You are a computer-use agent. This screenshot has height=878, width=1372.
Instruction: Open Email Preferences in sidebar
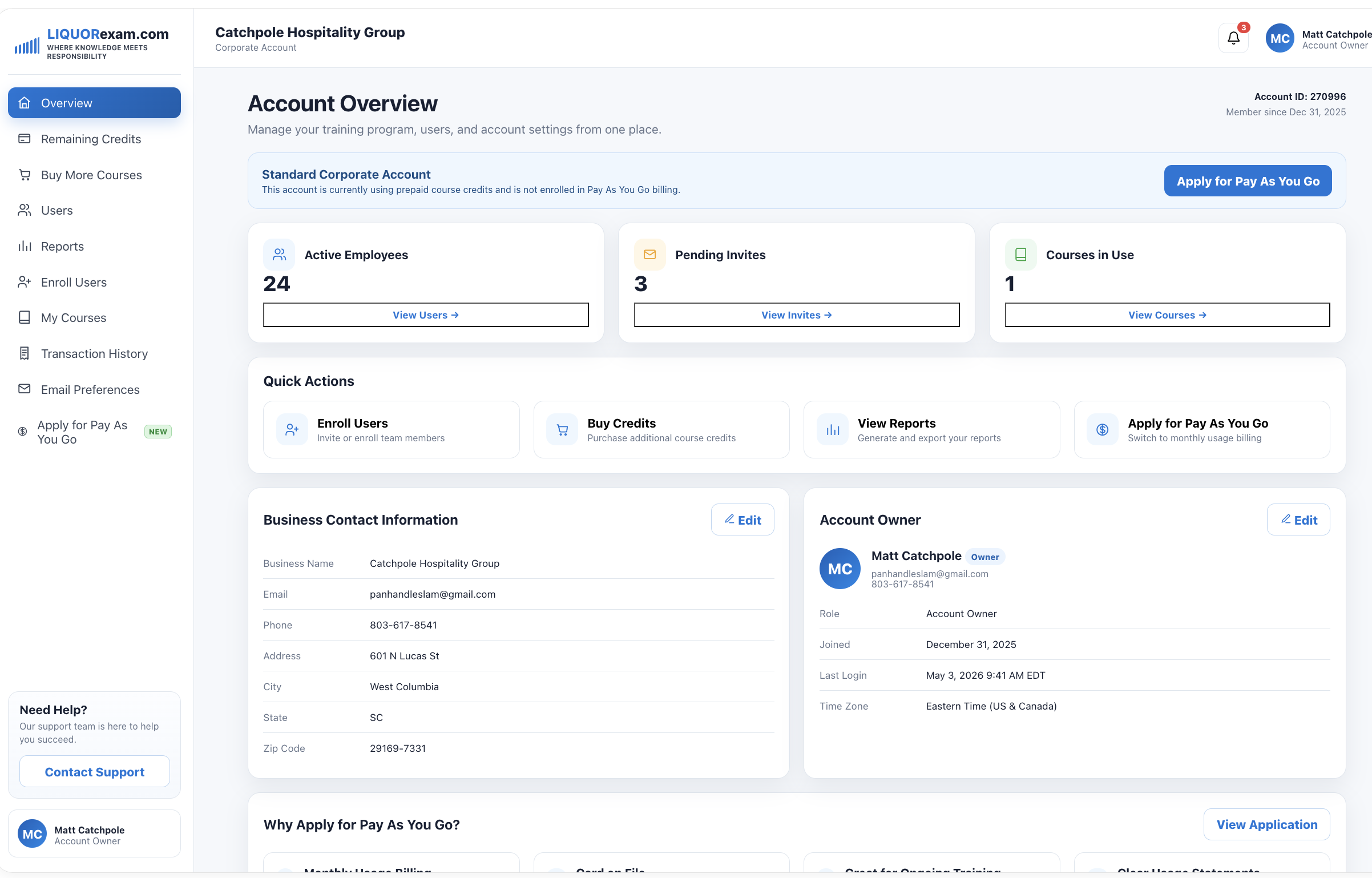(94, 389)
